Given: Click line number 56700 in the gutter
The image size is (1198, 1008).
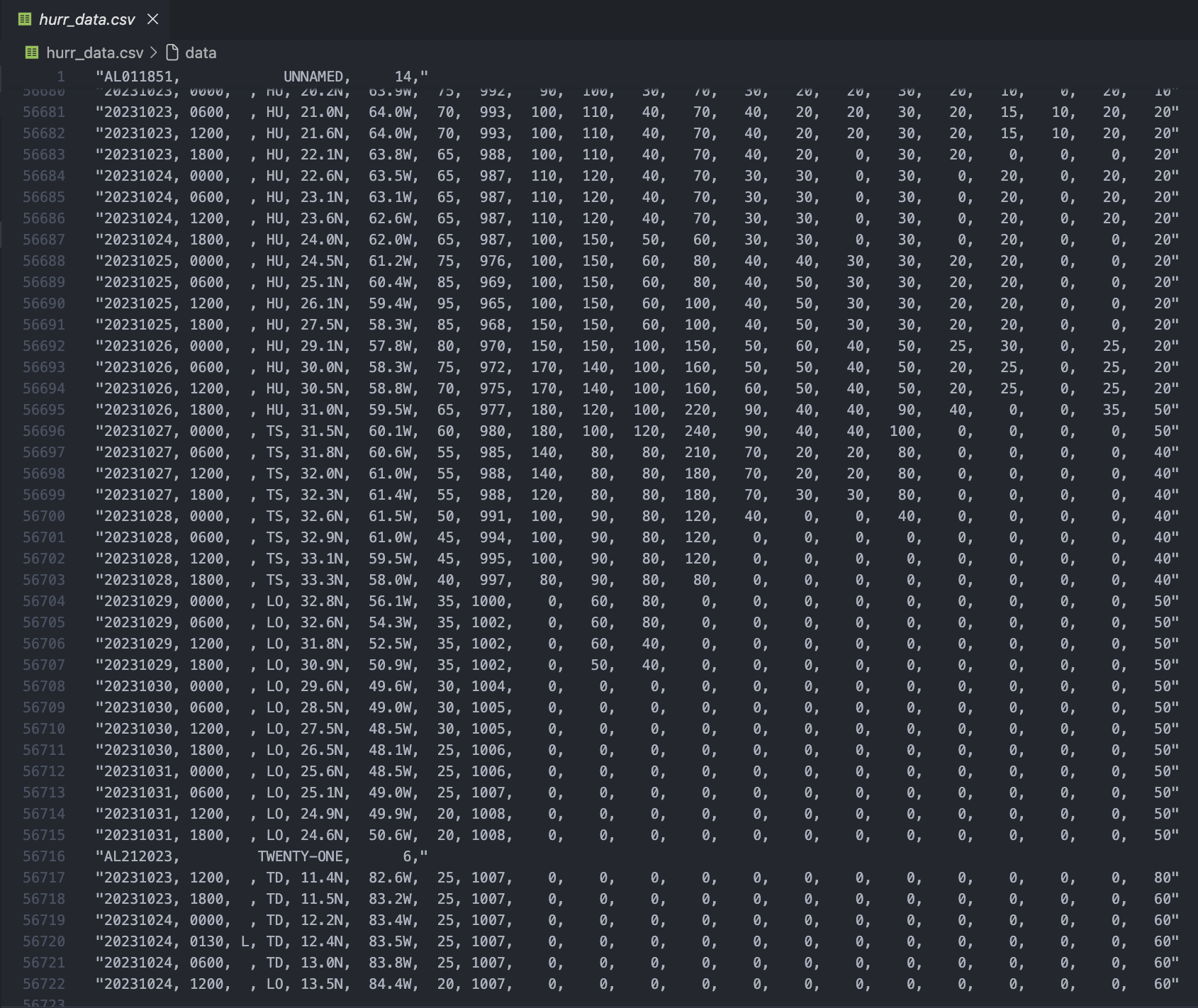Looking at the screenshot, I should 44,516.
